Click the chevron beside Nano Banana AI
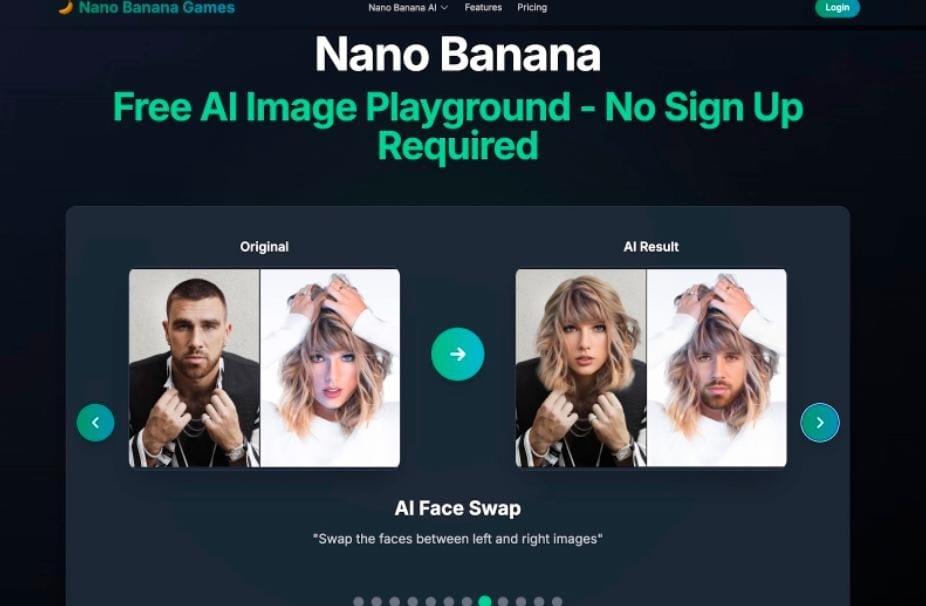 (x=444, y=8)
